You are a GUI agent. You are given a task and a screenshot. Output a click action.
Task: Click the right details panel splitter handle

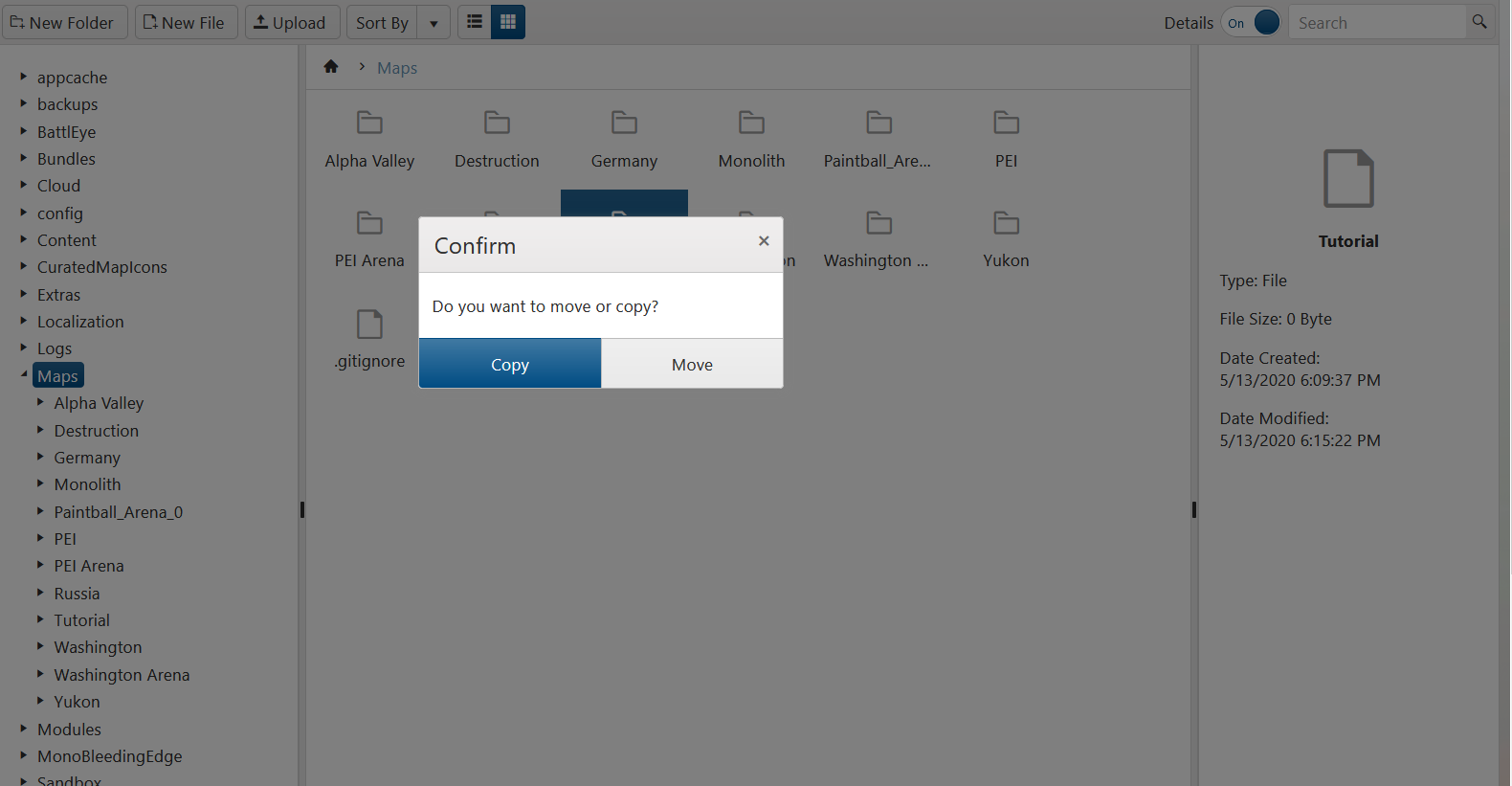point(1194,510)
